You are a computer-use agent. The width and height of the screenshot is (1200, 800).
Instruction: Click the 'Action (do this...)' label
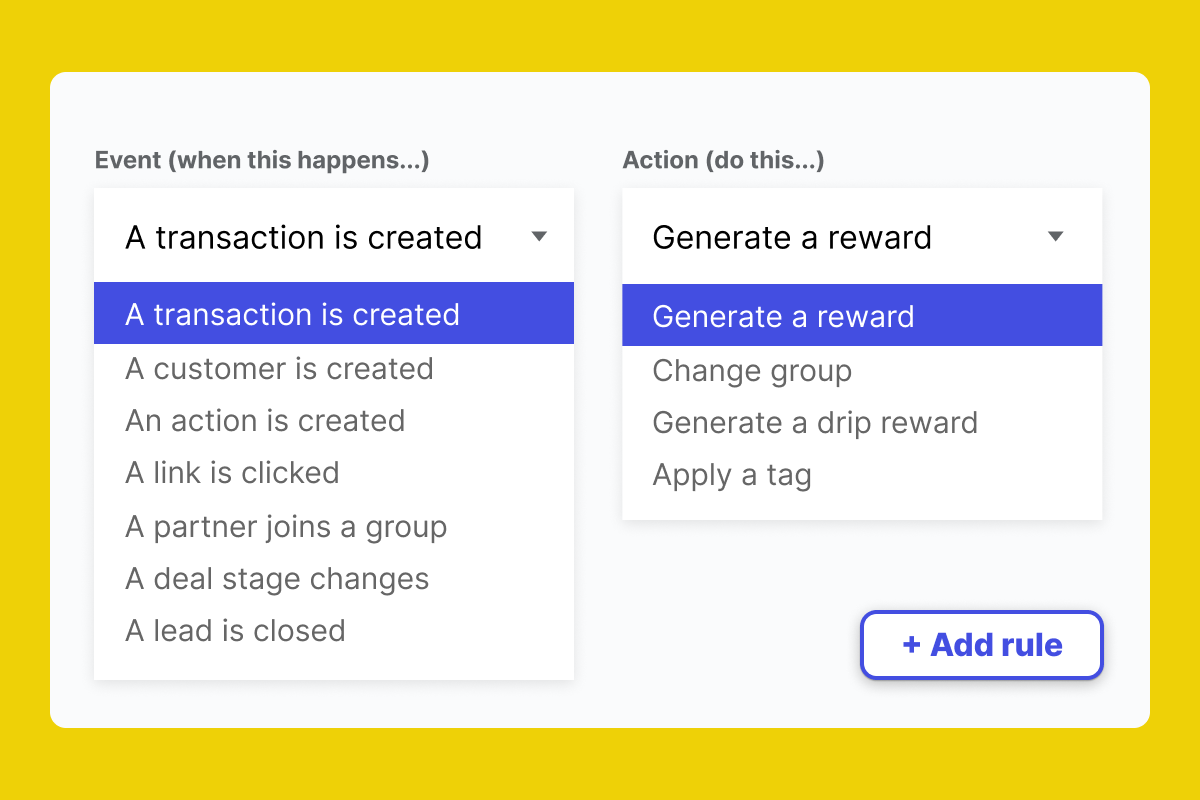coord(723,160)
